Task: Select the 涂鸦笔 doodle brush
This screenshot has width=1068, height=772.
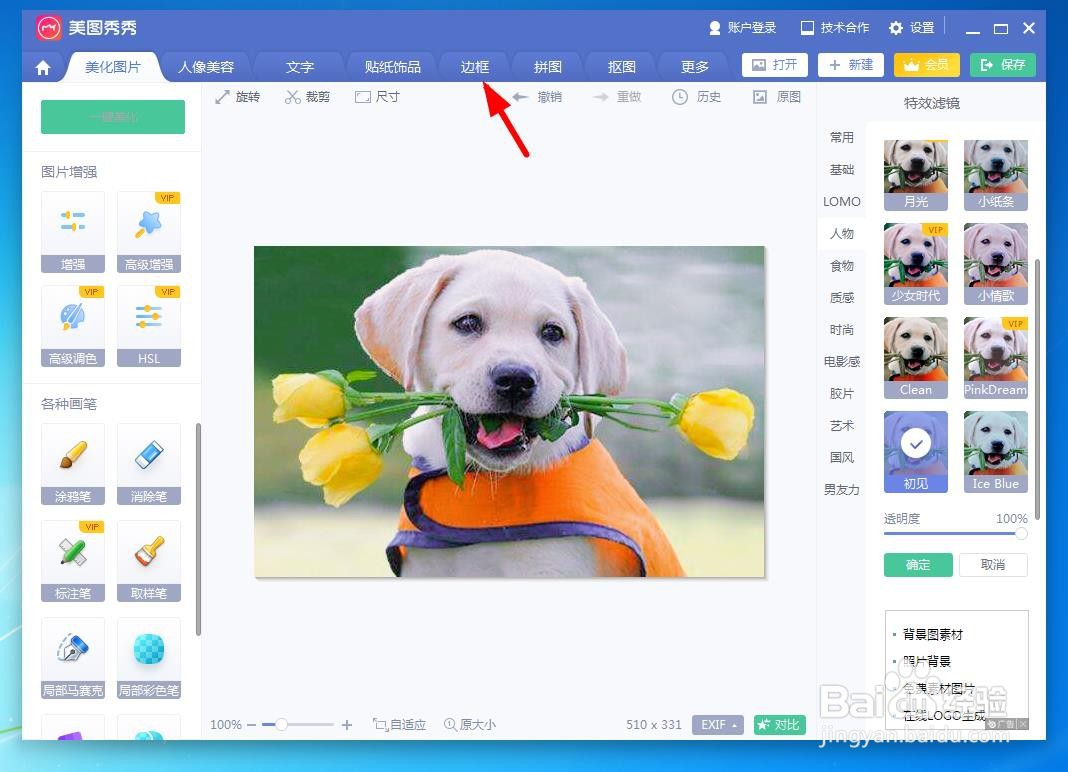Action: pos(73,464)
